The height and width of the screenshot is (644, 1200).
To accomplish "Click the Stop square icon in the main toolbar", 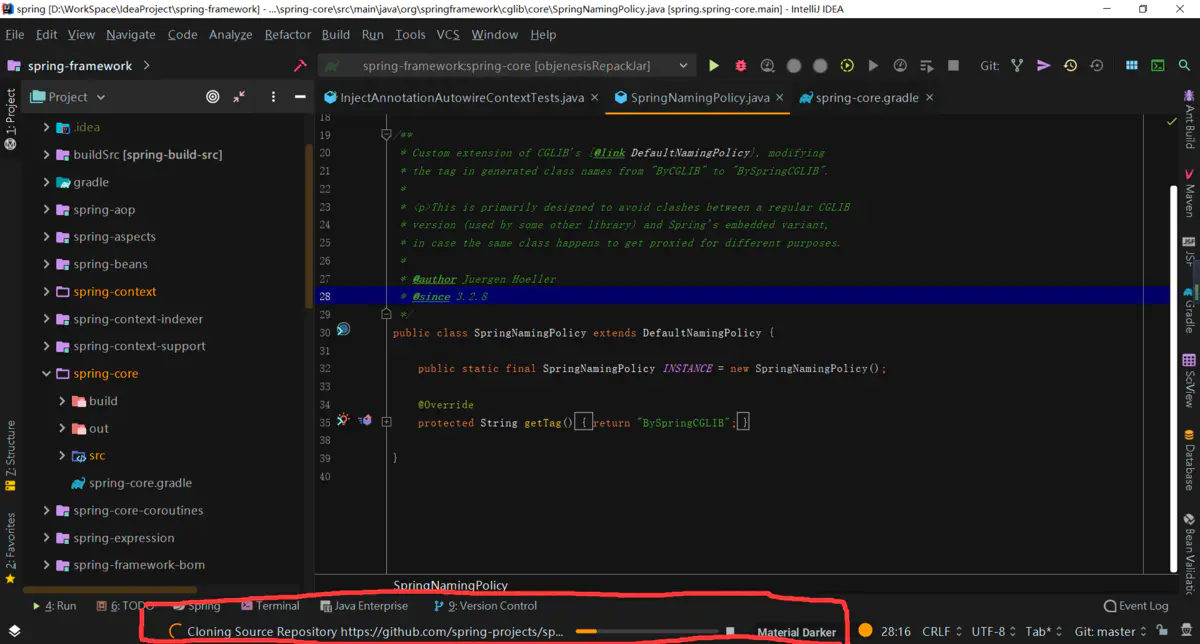I will tap(954, 65).
